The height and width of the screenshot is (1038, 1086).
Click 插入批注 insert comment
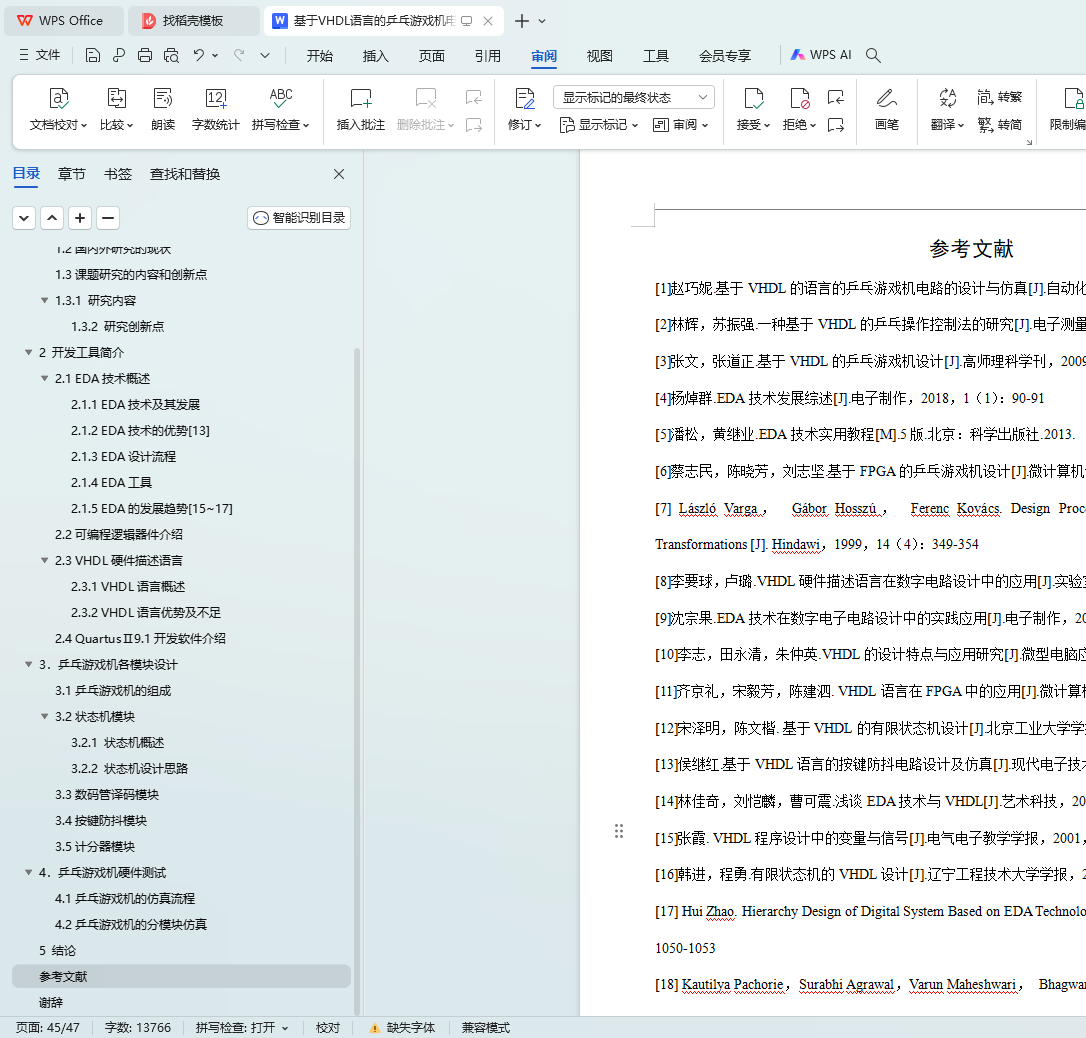(x=361, y=109)
